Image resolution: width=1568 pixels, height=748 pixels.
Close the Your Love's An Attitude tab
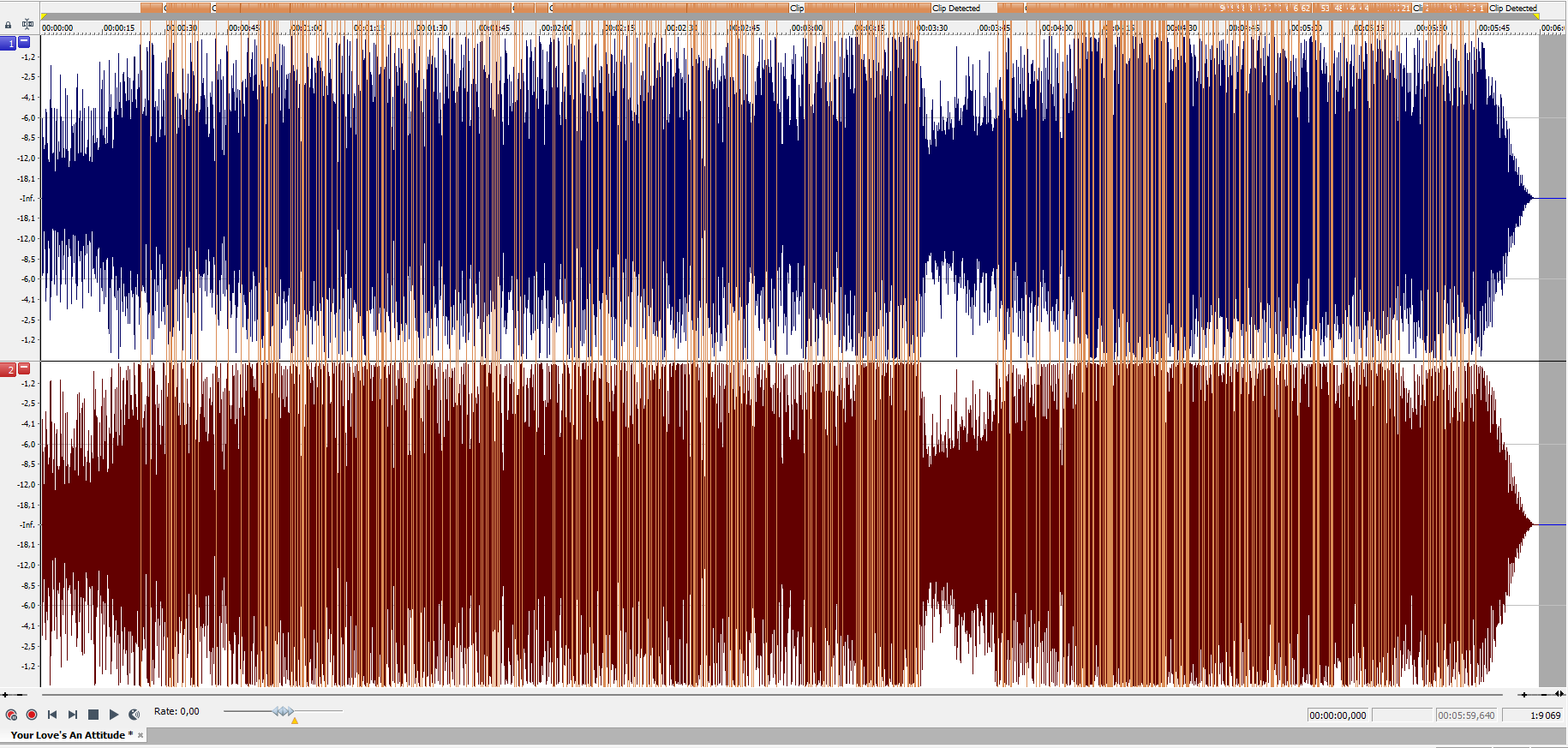[141, 735]
